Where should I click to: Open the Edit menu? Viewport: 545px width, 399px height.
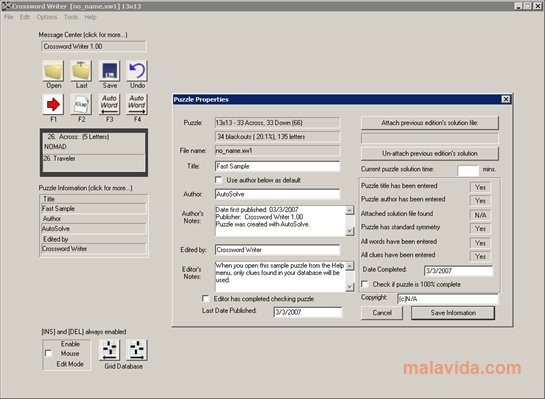click(24, 17)
